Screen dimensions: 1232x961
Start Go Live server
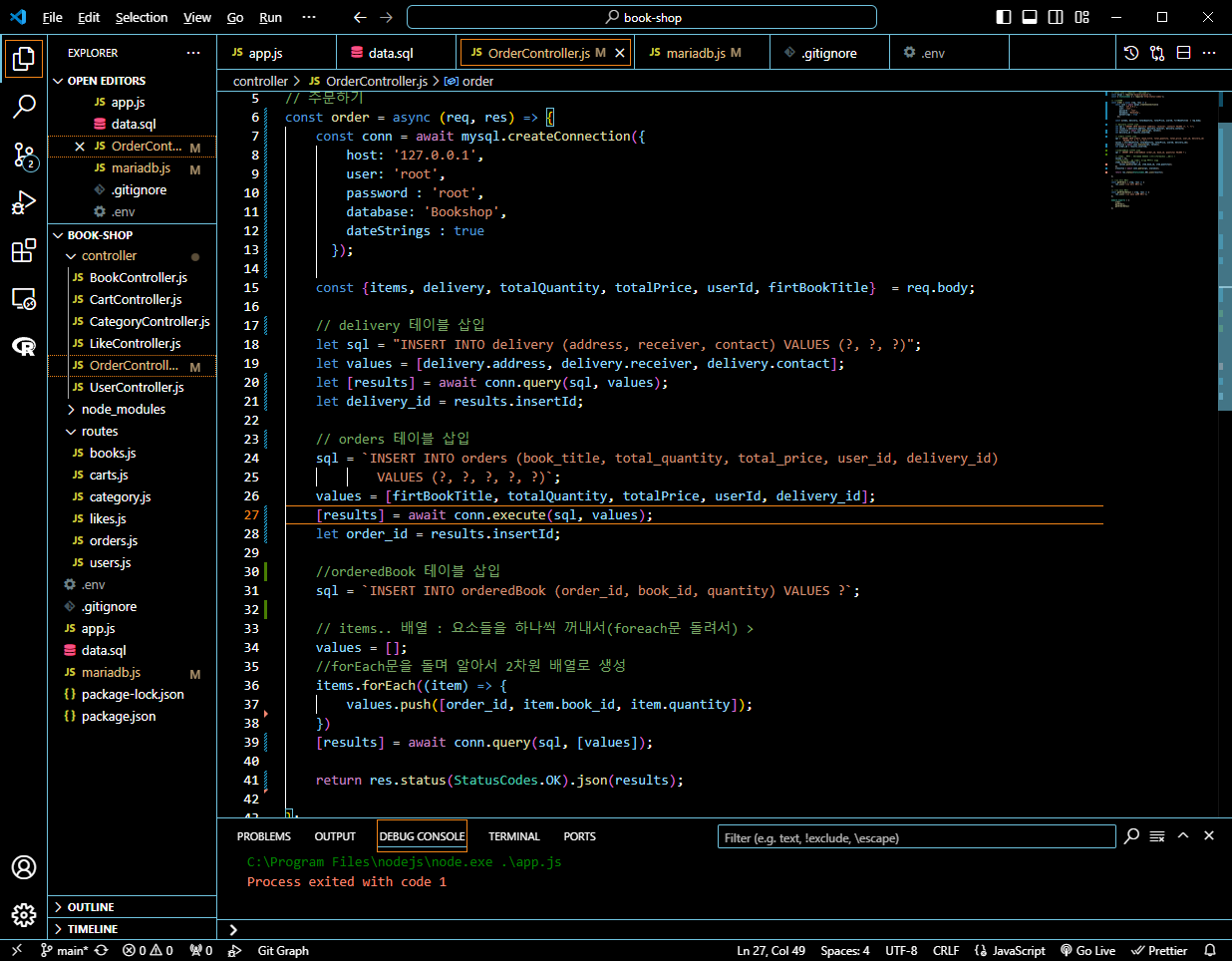pos(1088,951)
